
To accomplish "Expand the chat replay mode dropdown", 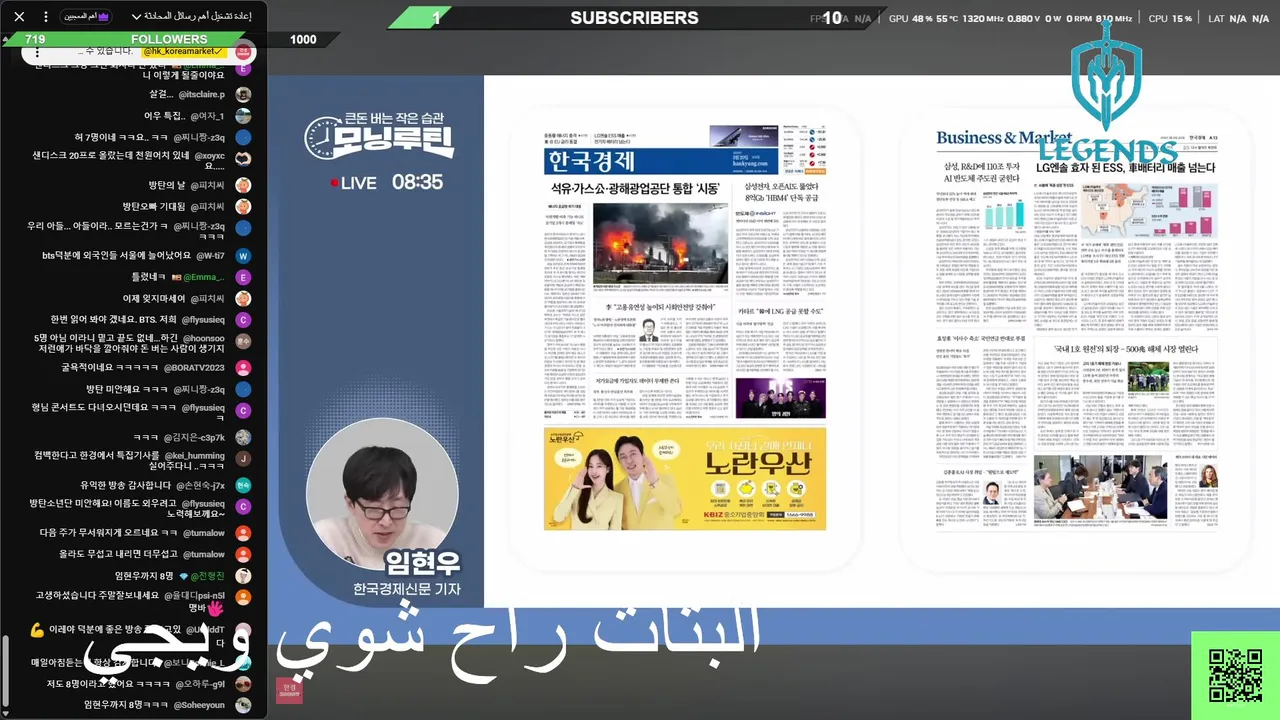I will 190,16.
